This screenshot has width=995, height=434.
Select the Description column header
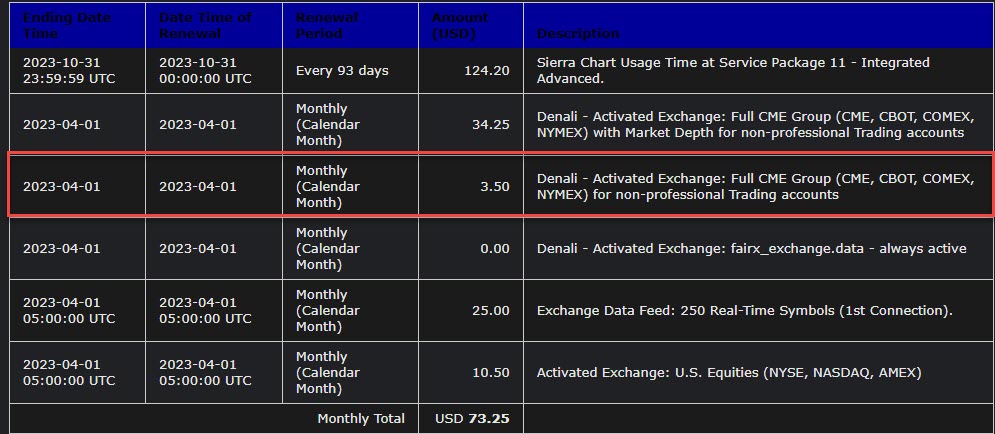click(578, 34)
